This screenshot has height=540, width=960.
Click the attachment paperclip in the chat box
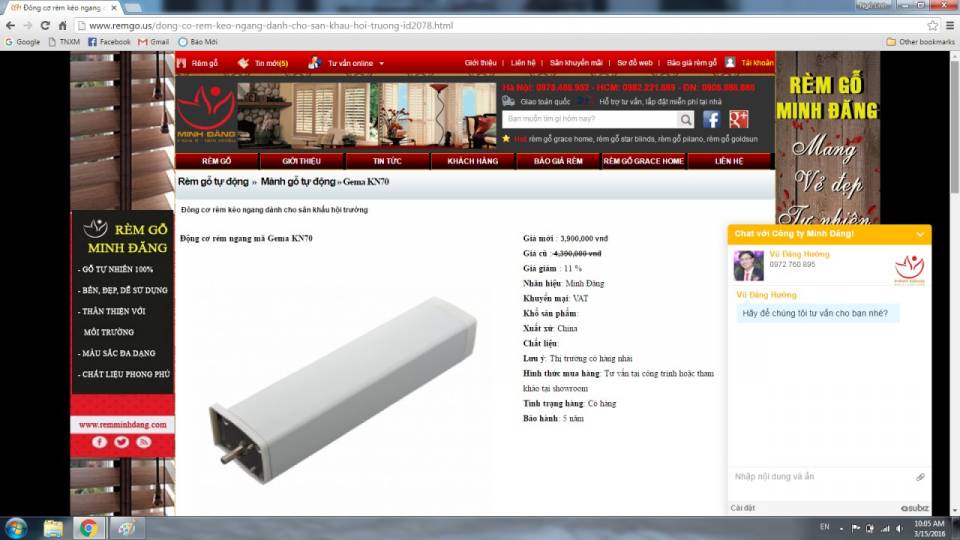920,477
